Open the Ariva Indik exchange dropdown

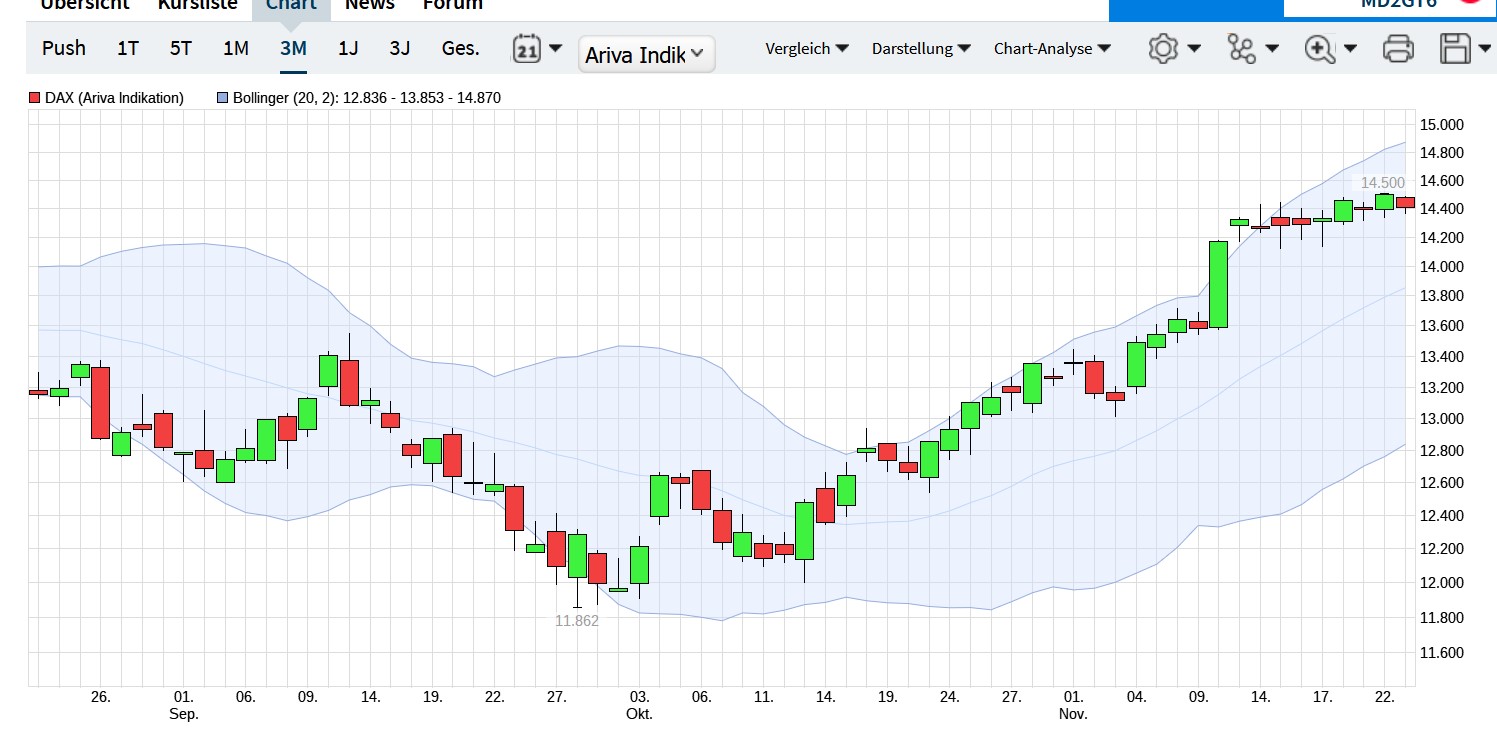(x=647, y=55)
